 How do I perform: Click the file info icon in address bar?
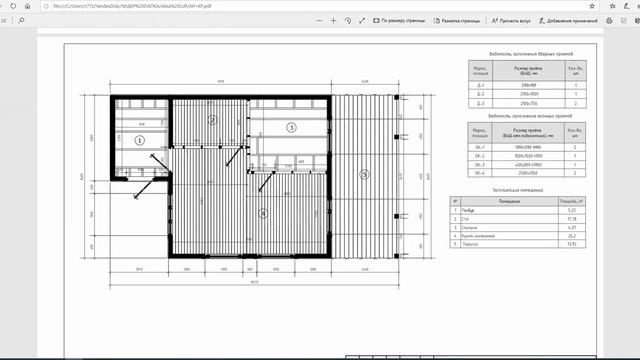click(46, 6)
